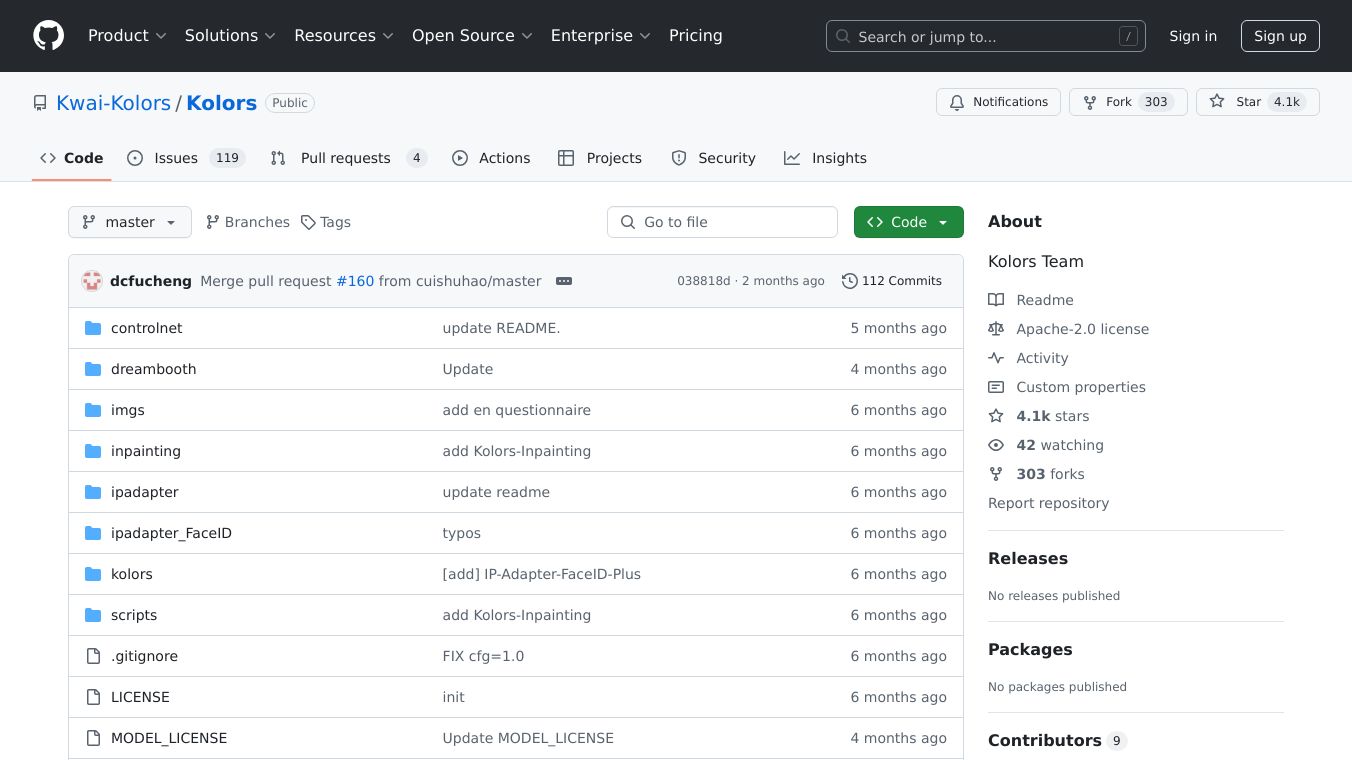Open the Product menu dropdown
Image resolution: width=1352 pixels, height=760 pixels.
(x=126, y=36)
